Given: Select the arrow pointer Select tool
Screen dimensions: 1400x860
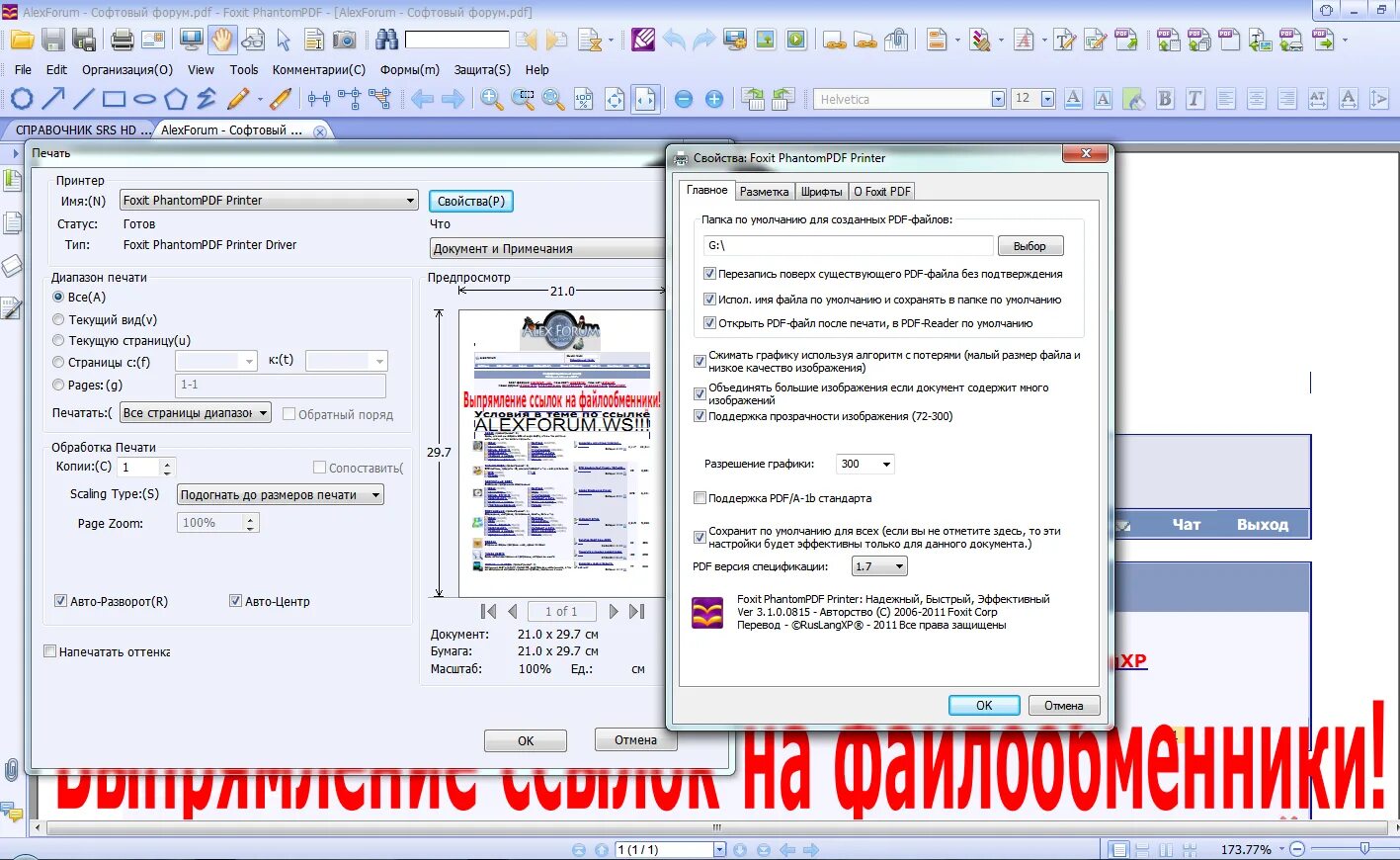Looking at the screenshot, I should coord(284,40).
